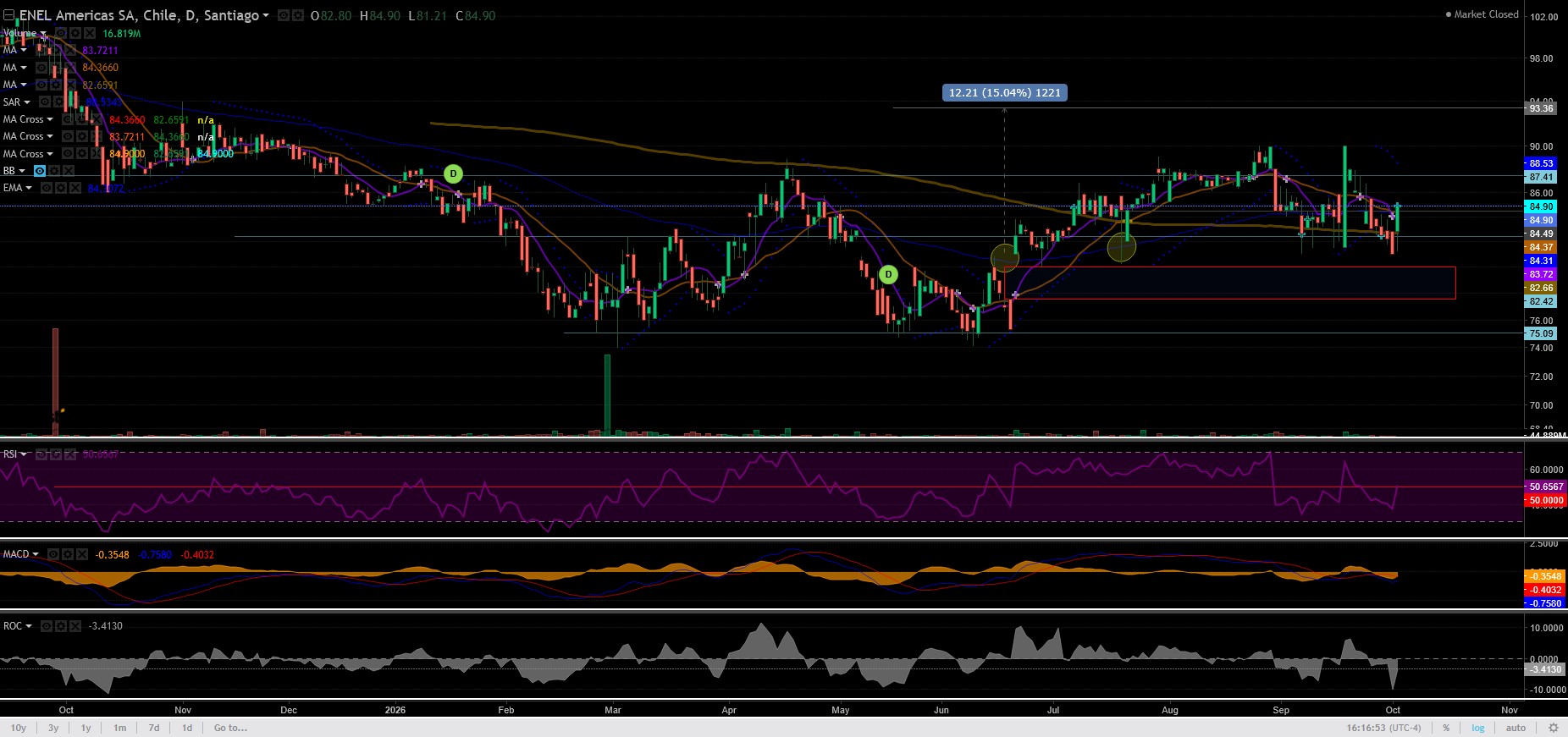Image resolution: width=1568 pixels, height=737 pixels.
Task: Remove RSI indicator with its X icon
Action: pos(70,454)
